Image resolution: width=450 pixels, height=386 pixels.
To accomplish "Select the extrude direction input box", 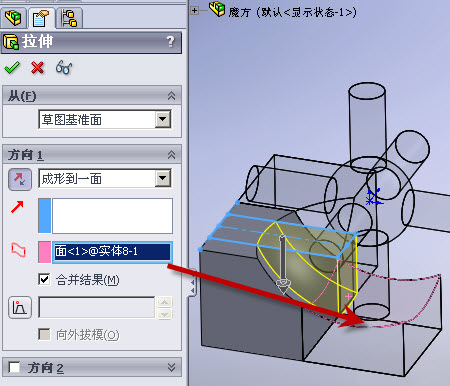I will [x=112, y=216].
